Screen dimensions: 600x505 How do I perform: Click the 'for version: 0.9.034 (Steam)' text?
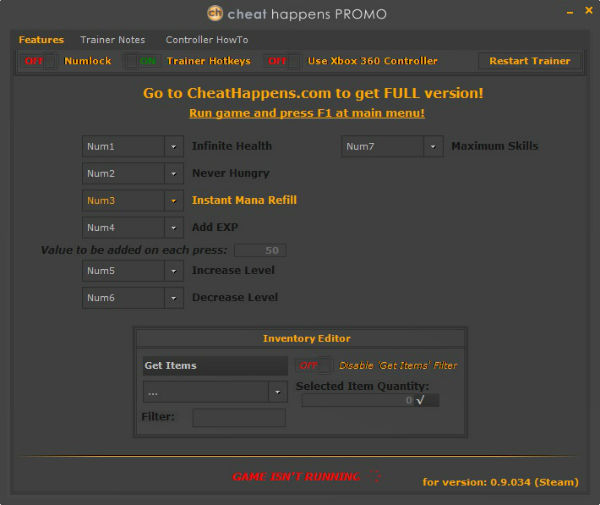[x=501, y=482]
